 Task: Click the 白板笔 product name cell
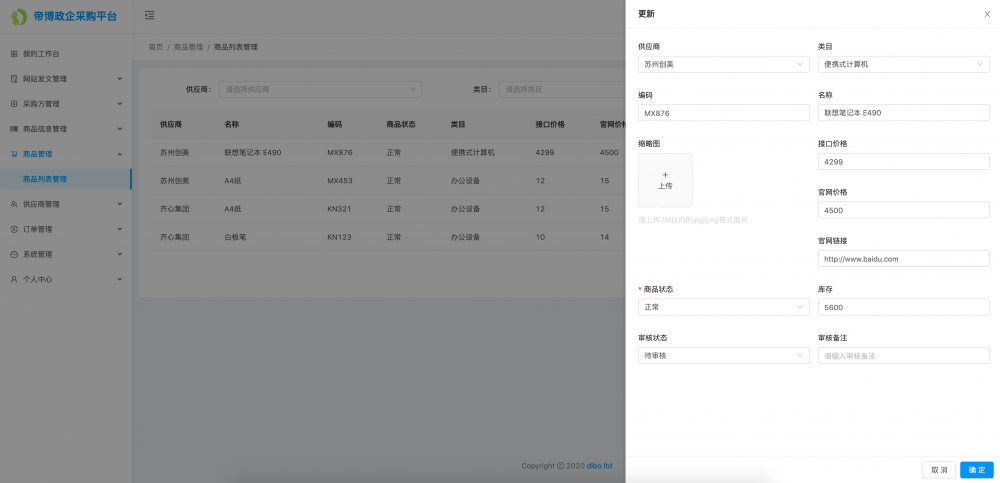tap(235, 237)
